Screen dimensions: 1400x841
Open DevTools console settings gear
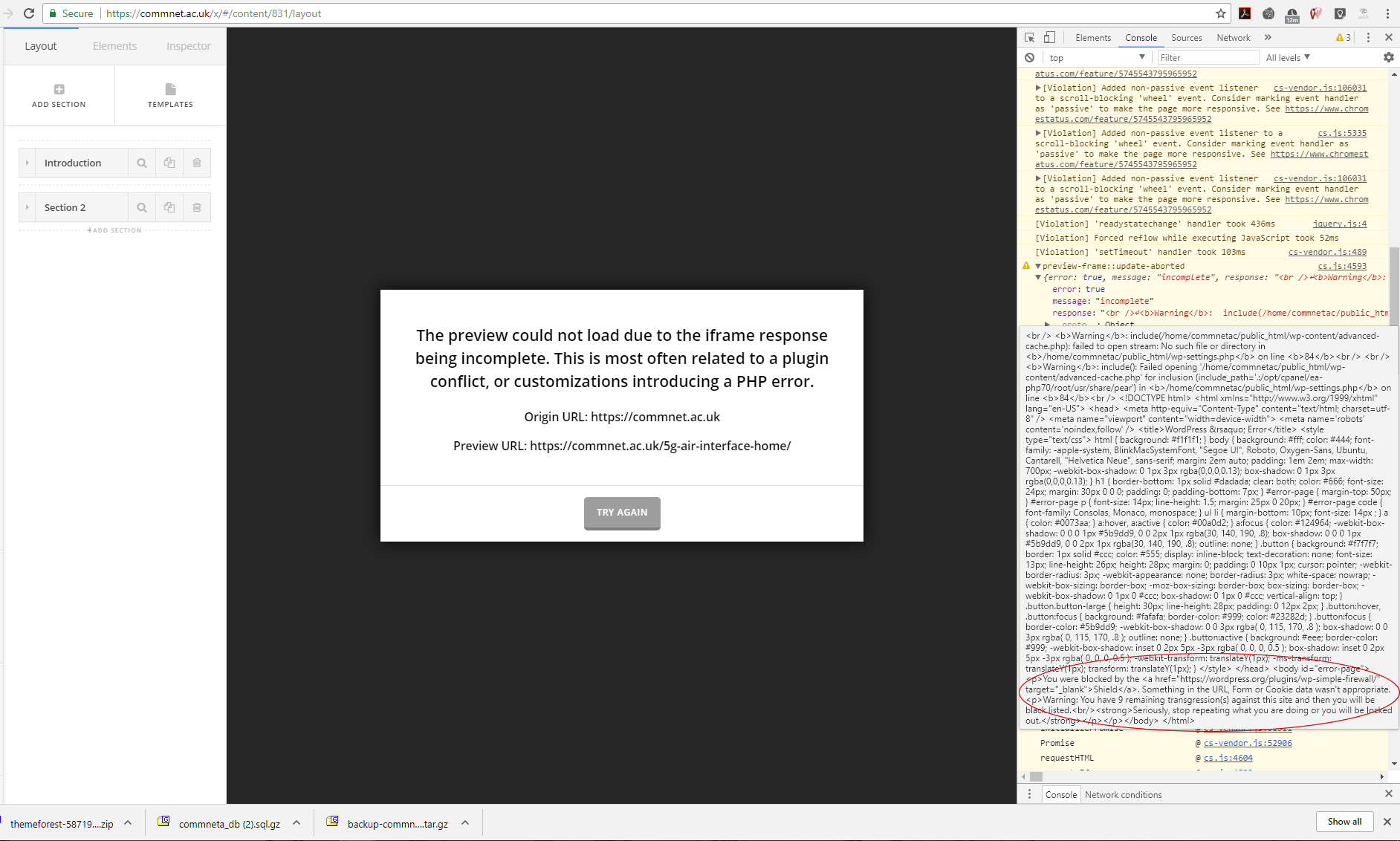[1388, 58]
